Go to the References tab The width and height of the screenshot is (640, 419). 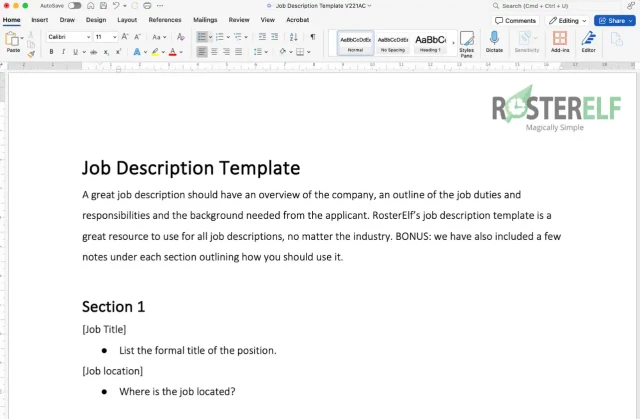click(x=165, y=20)
